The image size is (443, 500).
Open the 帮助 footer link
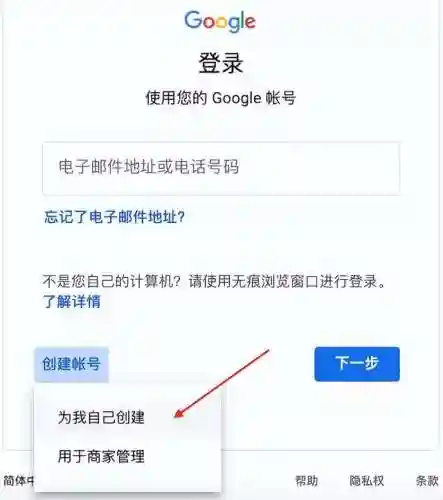307,481
